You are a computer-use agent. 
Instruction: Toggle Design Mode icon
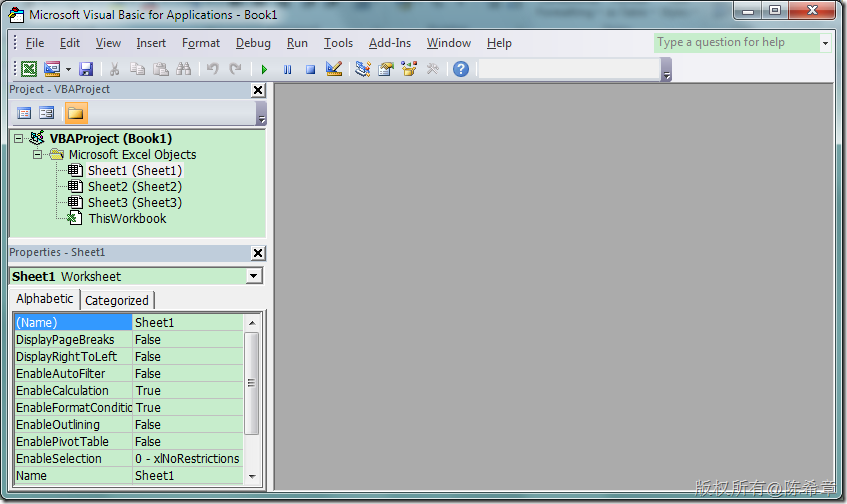(334, 69)
